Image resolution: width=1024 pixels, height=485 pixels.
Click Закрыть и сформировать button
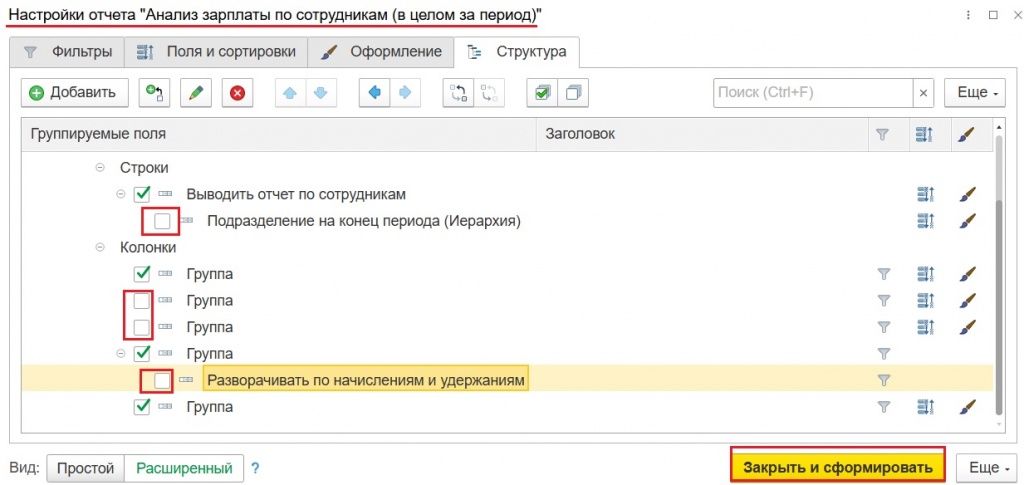[839, 467]
